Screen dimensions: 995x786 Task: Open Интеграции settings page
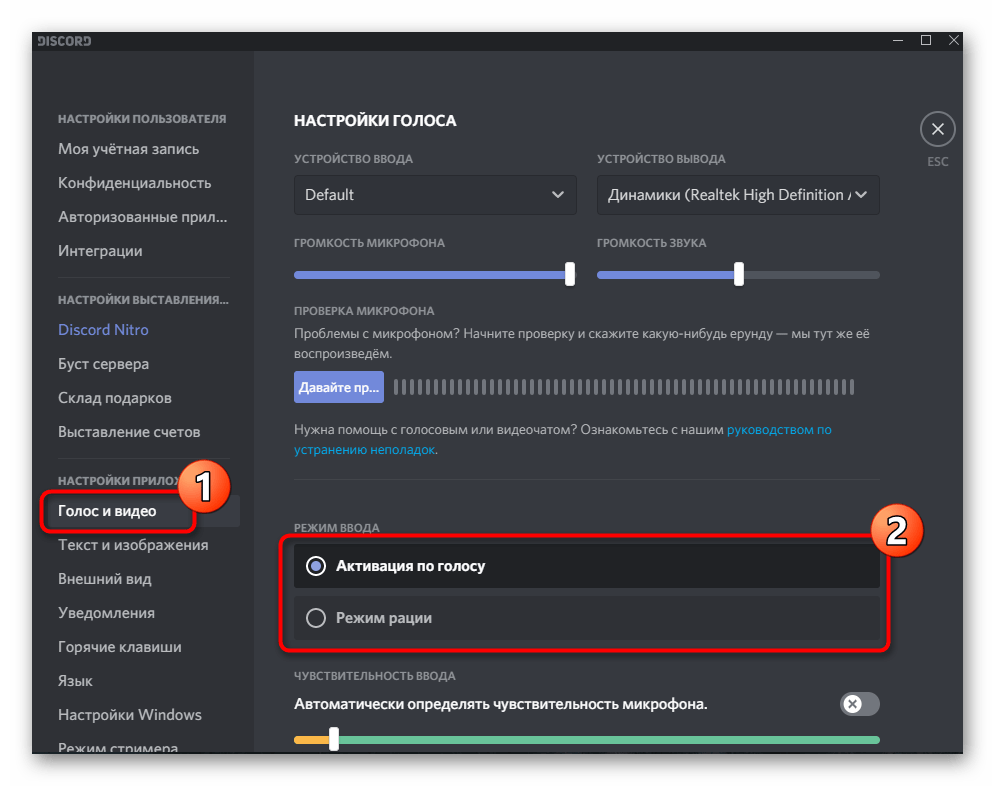tap(100, 251)
